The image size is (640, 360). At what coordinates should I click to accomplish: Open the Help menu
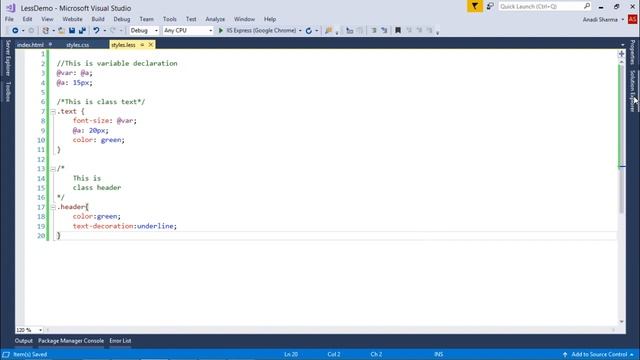point(270,19)
